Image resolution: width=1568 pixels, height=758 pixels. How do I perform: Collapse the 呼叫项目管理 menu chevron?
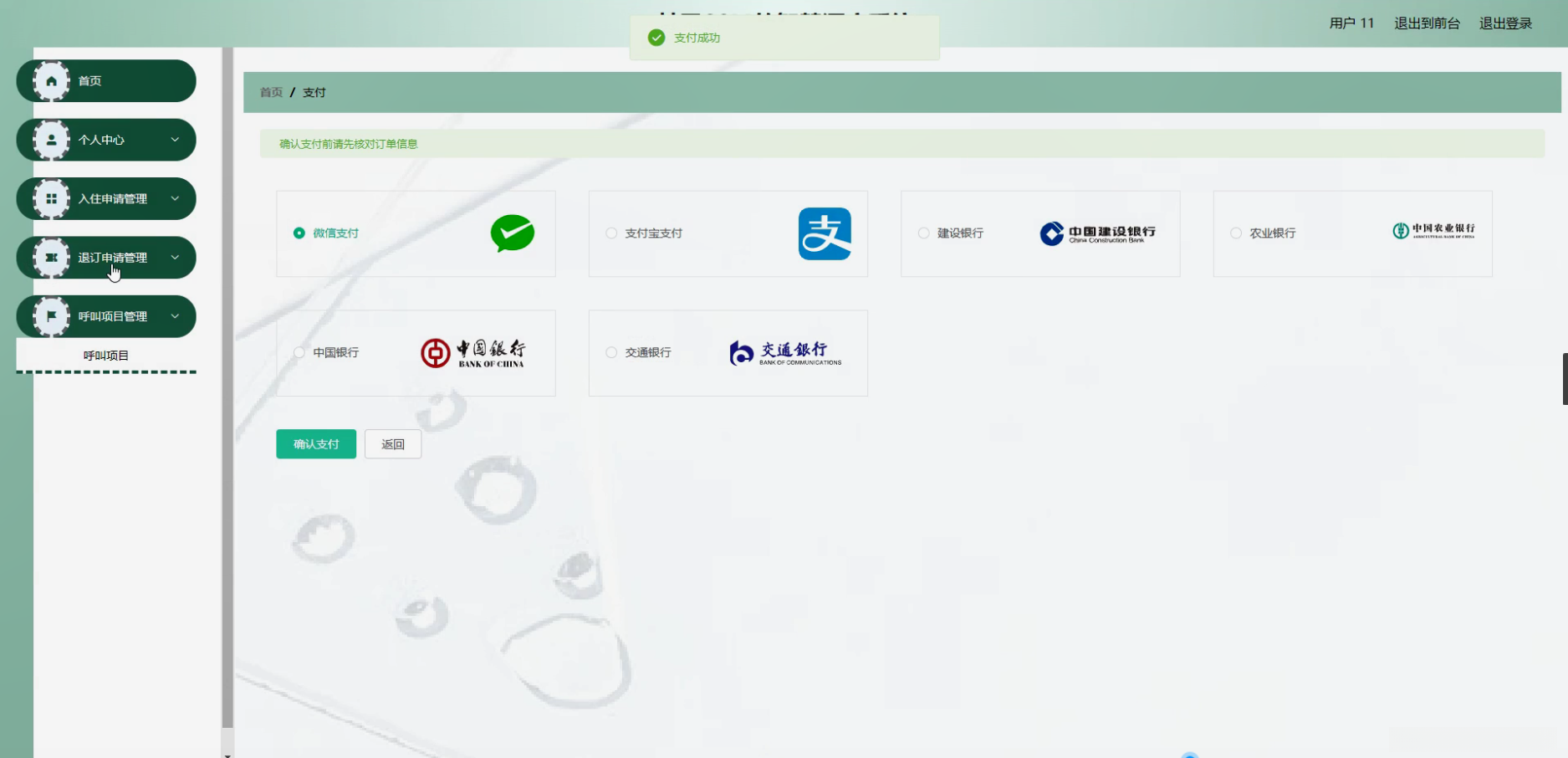pyautogui.click(x=175, y=316)
